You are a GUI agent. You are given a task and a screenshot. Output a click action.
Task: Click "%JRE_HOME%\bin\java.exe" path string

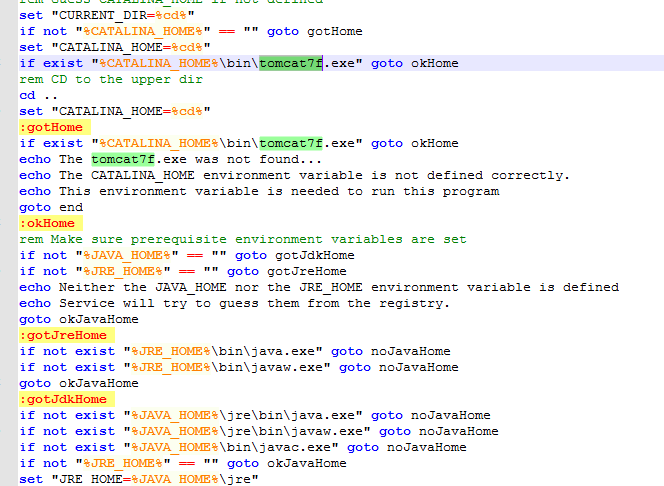pos(223,351)
